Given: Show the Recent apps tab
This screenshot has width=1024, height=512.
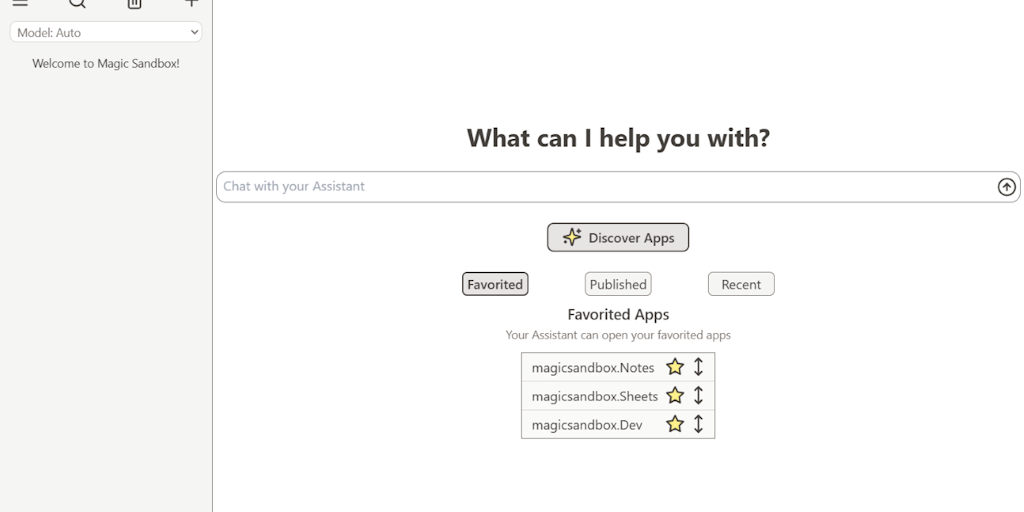Looking at the screenshot, I should point(741,284).
